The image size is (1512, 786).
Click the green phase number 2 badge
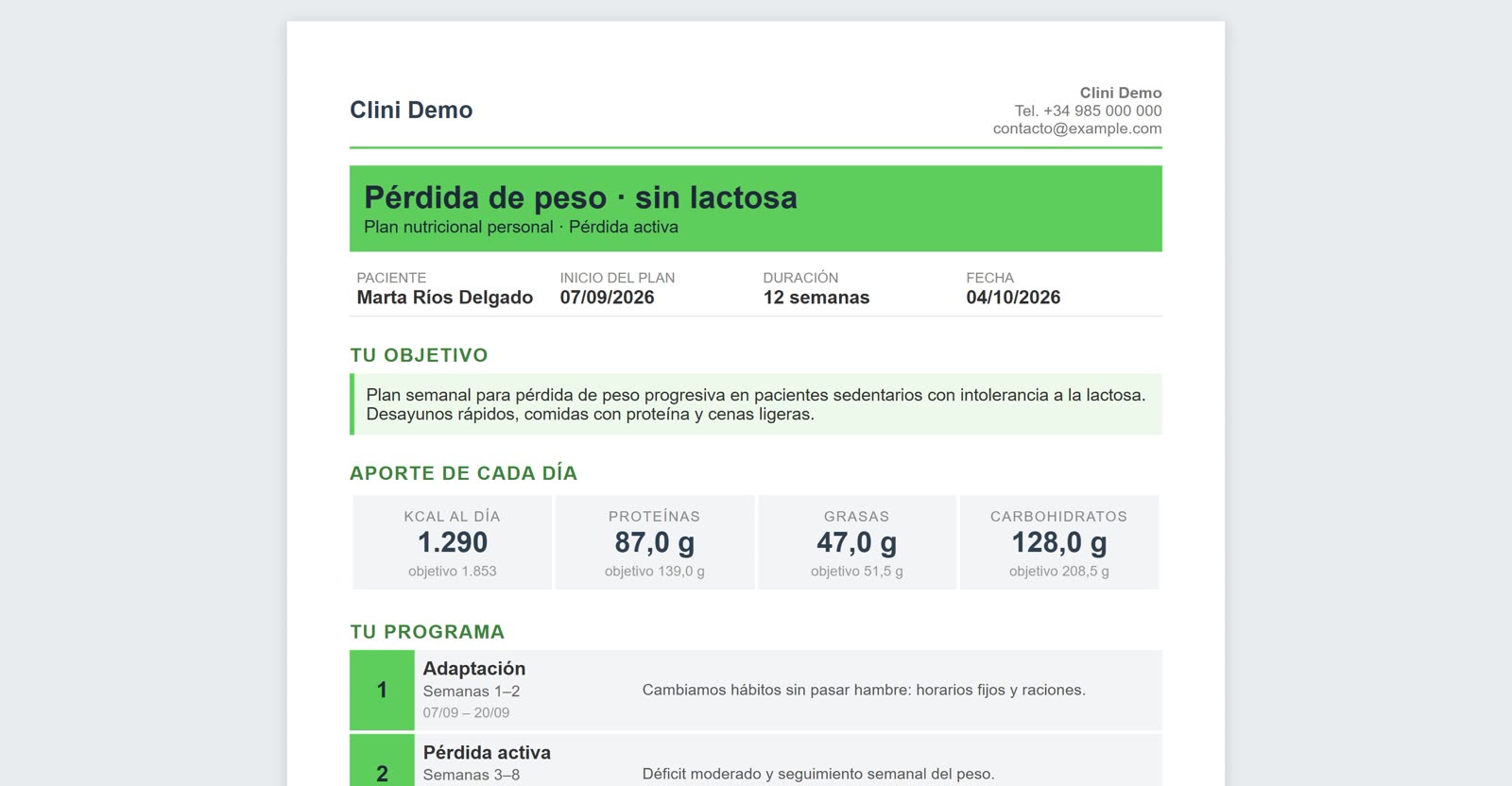pos(382,760)
